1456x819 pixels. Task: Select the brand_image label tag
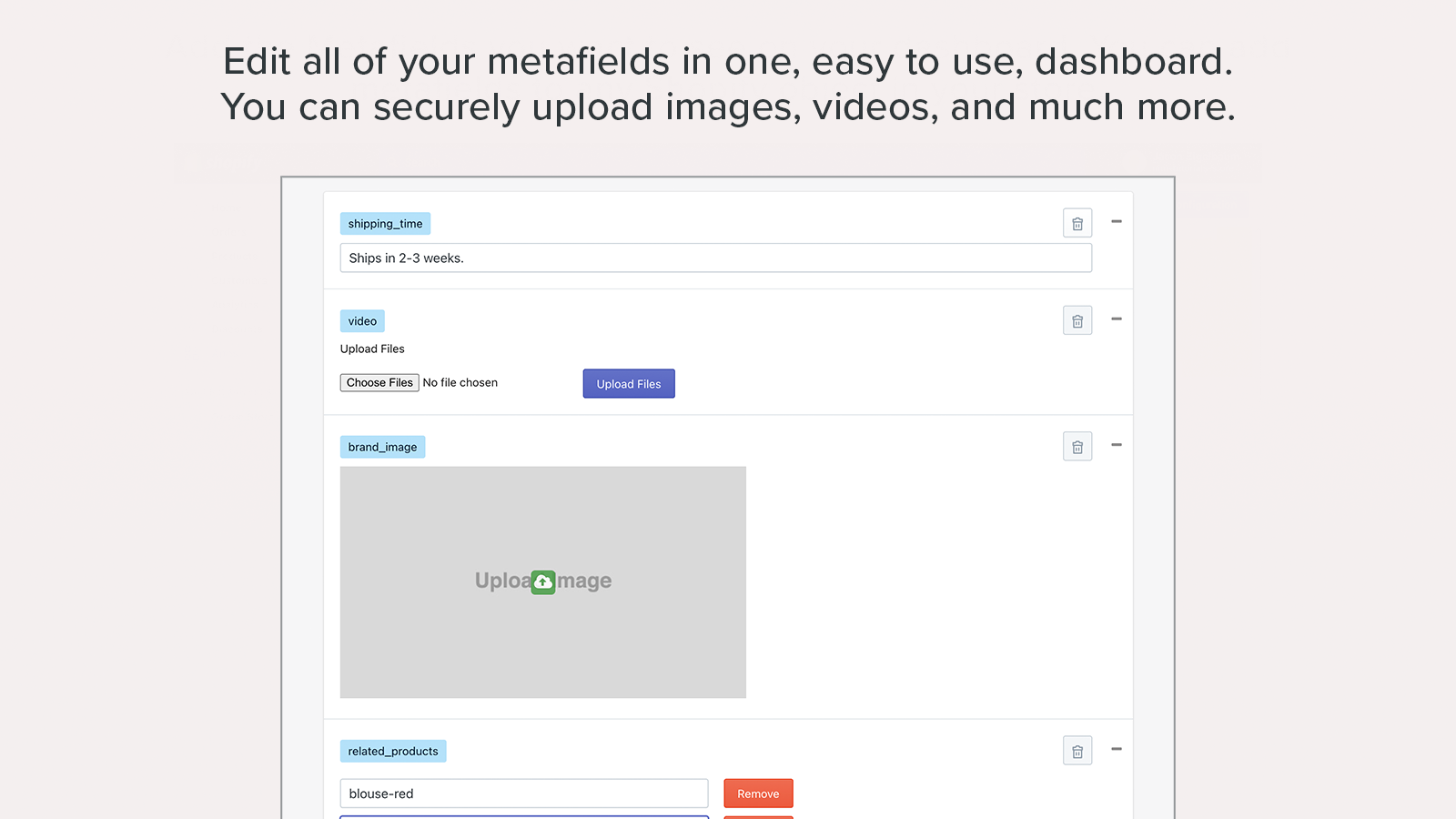click(382, 446)
